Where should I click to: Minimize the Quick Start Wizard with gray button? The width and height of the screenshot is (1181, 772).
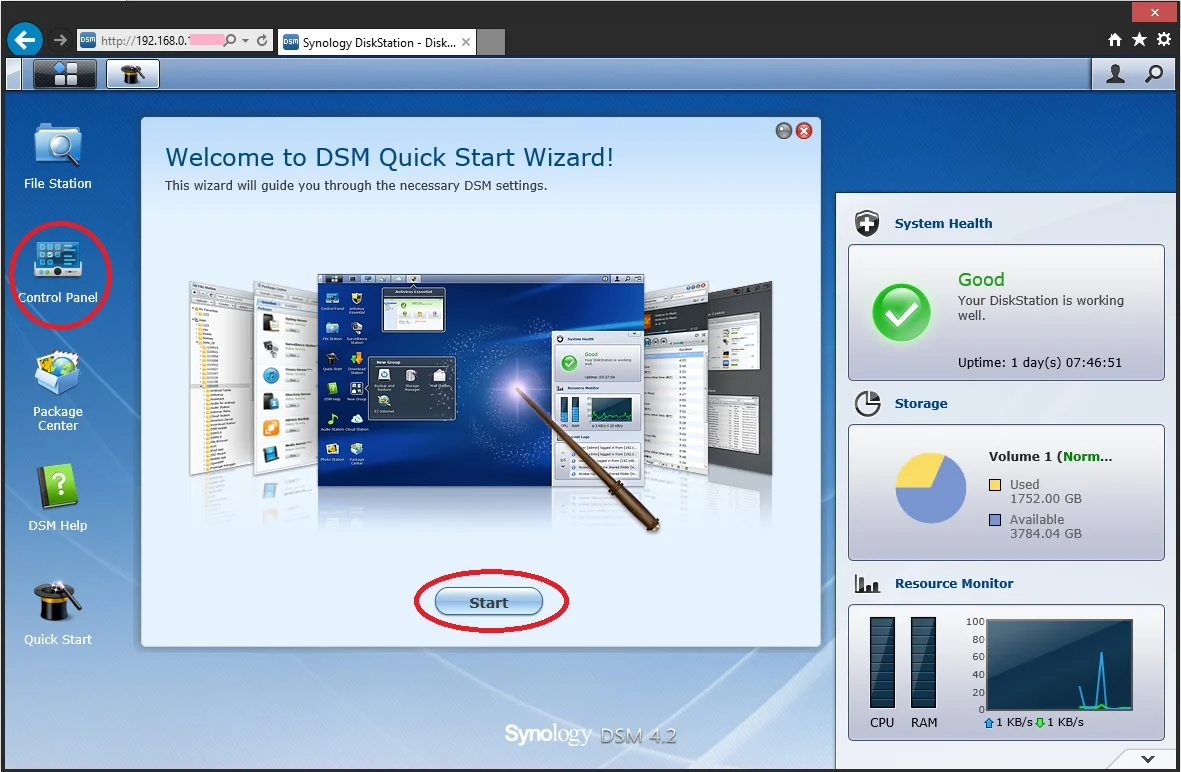[x=784, y=131]
